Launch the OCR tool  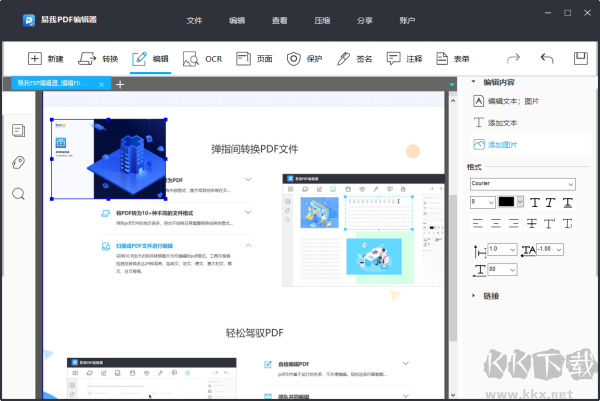click(202, 59)
